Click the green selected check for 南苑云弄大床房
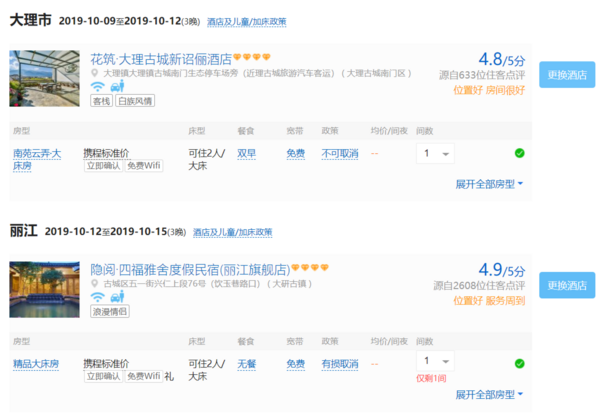The width and height of the screenshot is (600, 419). point(519,153)
